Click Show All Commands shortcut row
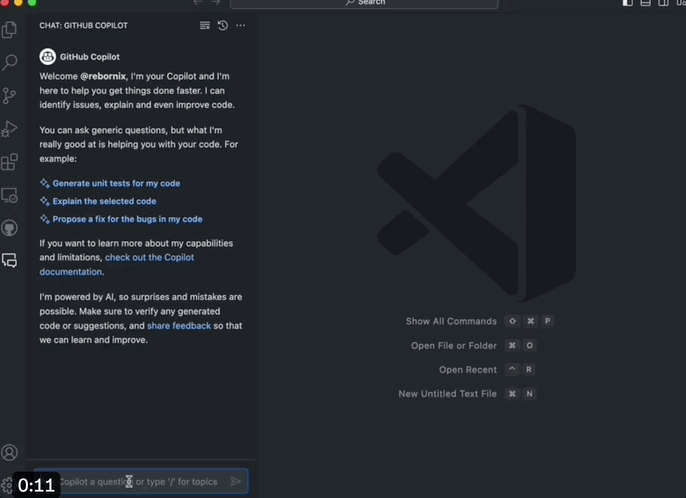The width and height of the screenshot is (686, 498). [480, 321]
